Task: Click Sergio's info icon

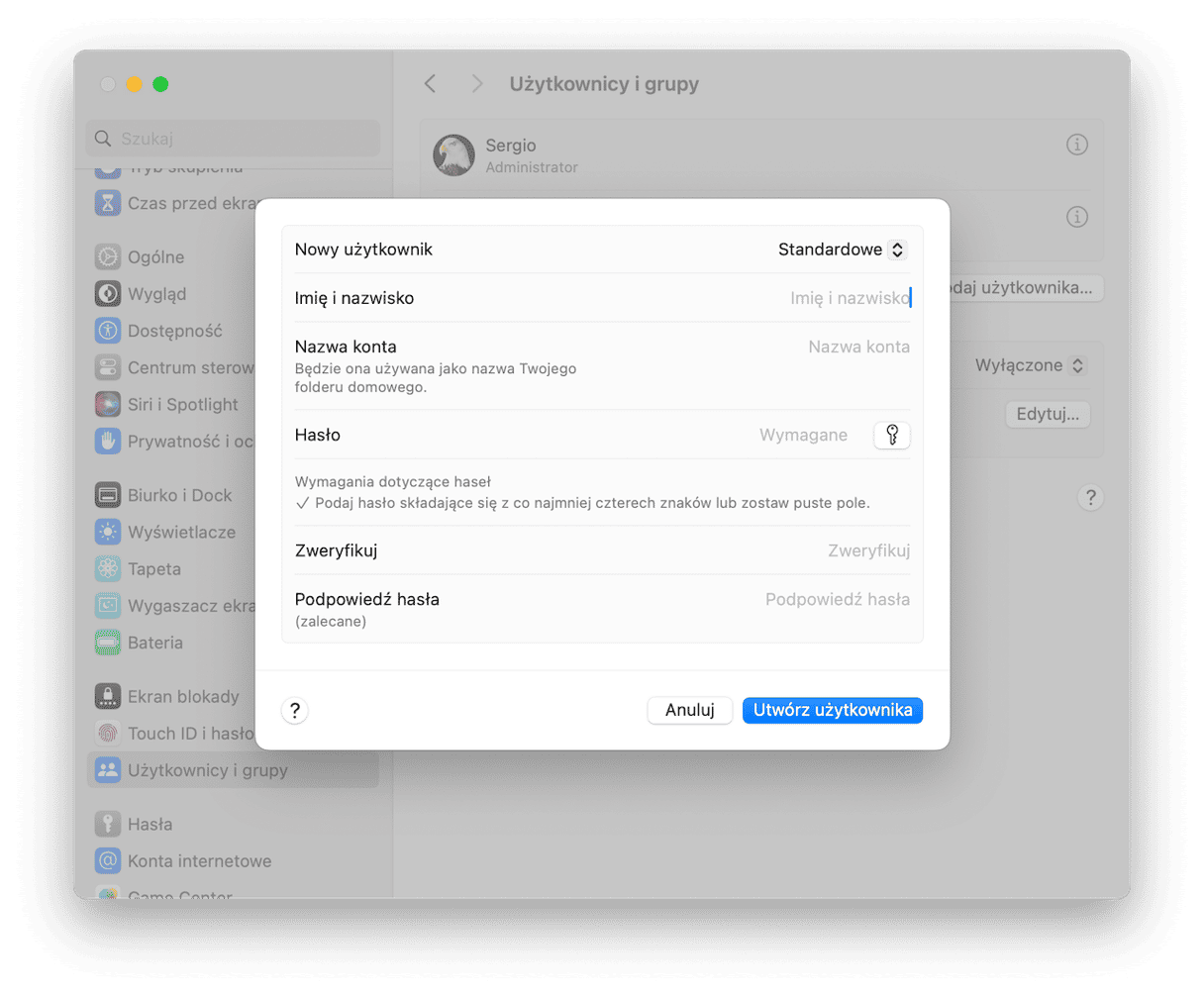Action: point(1077,145)
